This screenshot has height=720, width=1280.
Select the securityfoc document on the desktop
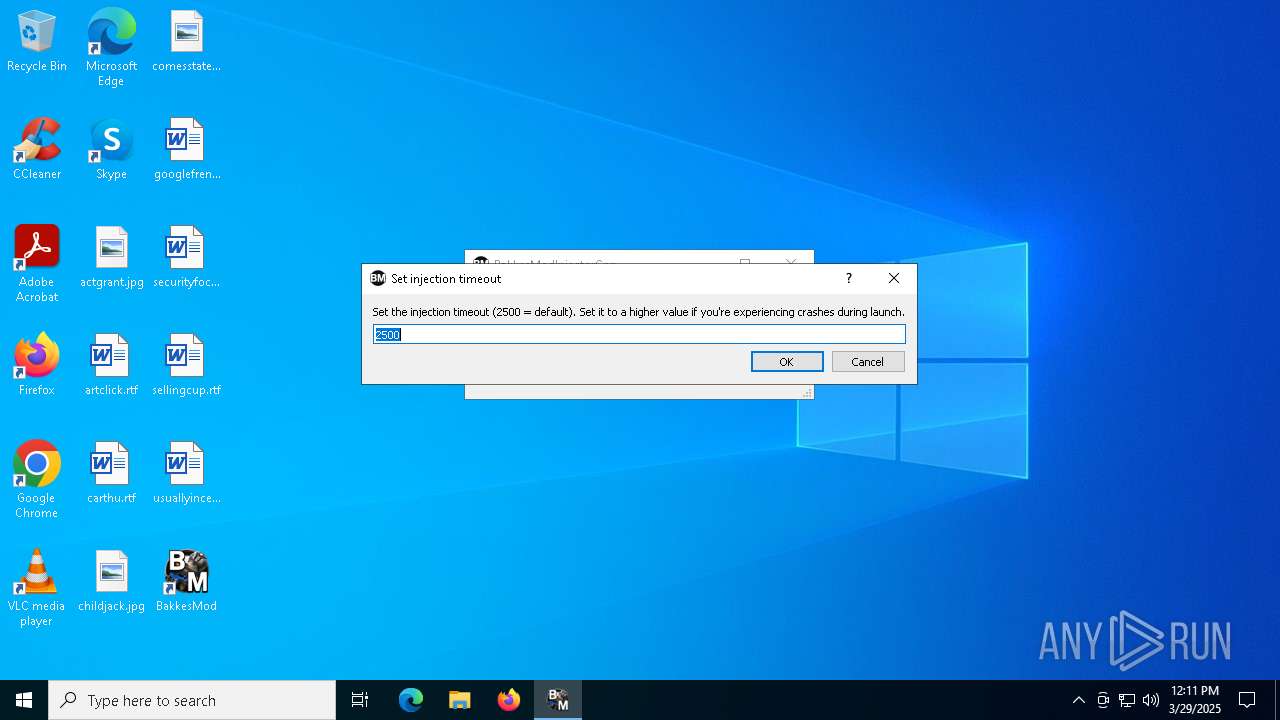[x=186, y=258]
